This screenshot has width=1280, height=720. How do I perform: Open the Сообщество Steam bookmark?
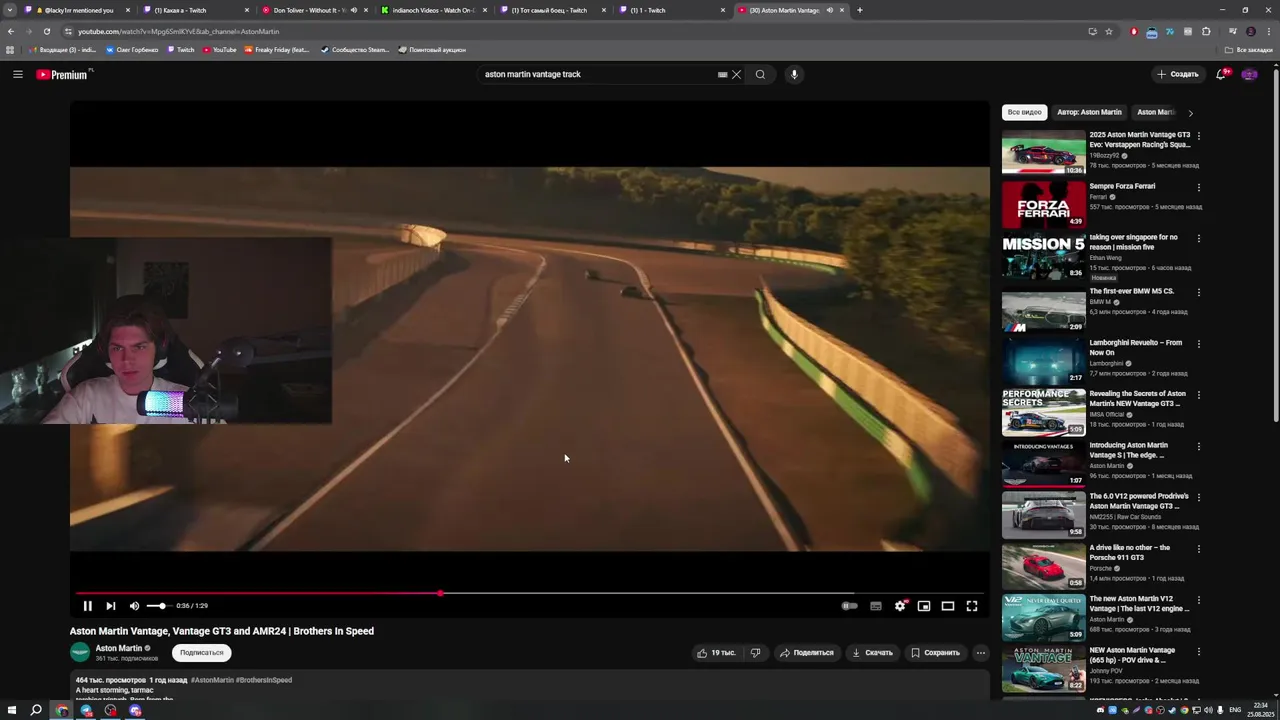[355, 50]
